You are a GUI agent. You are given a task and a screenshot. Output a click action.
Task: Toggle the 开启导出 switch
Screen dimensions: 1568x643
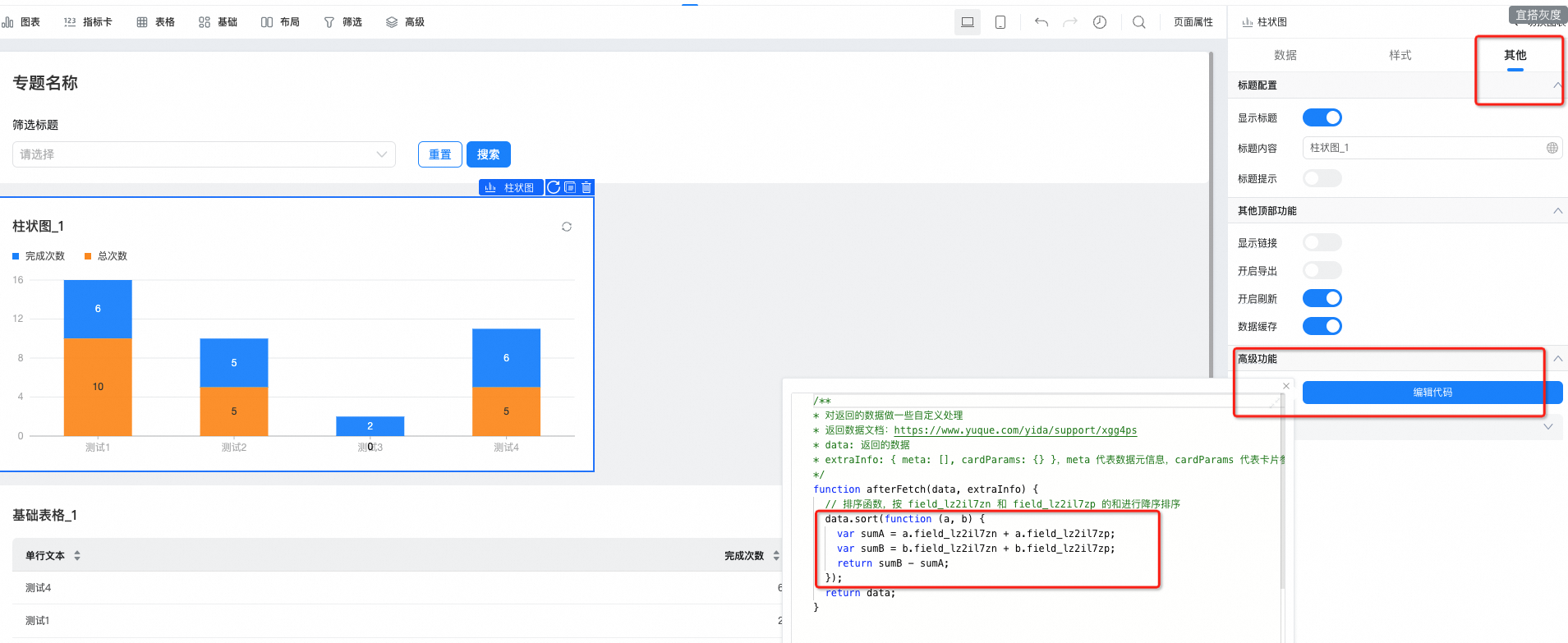pyautogui.click(x=1322, y=270)
